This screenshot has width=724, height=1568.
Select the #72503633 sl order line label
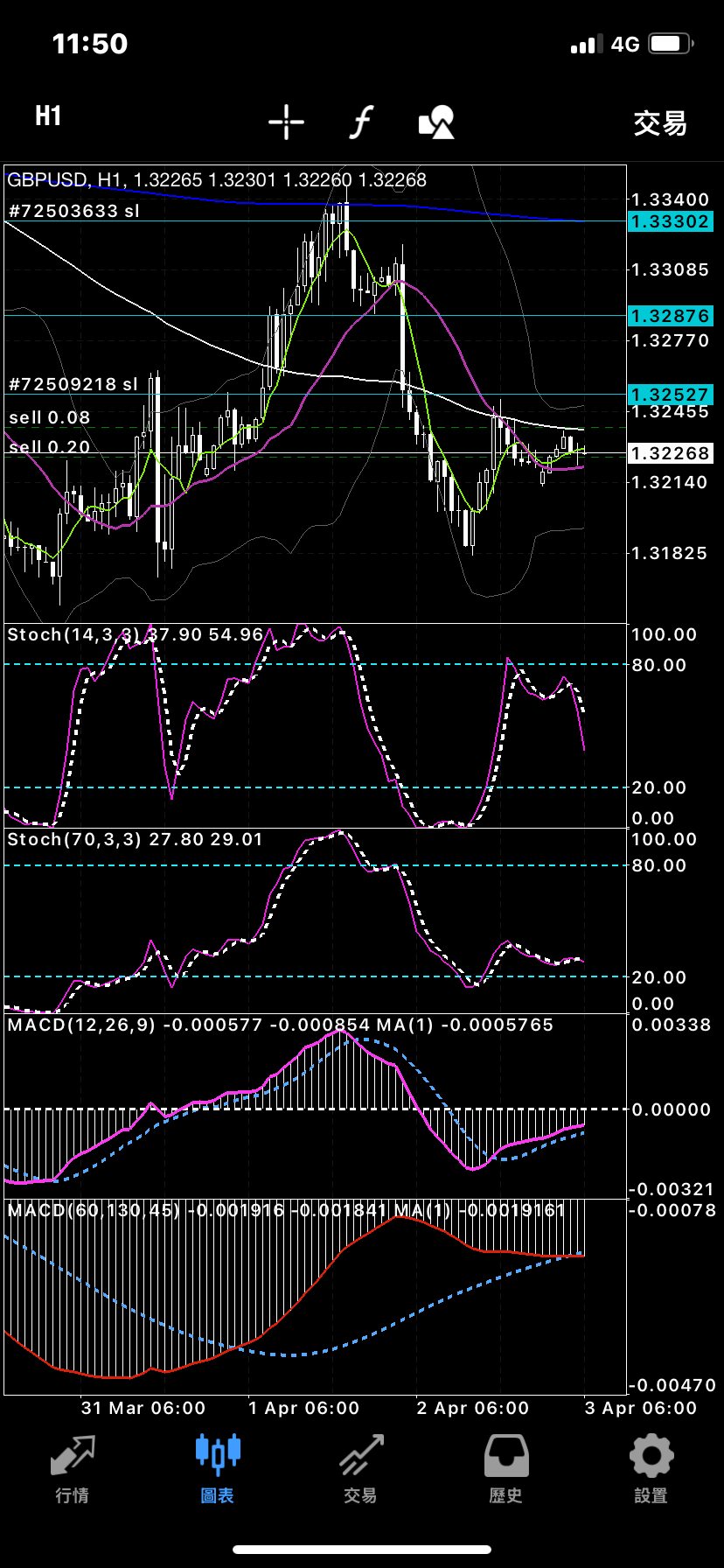pos(73,211)
